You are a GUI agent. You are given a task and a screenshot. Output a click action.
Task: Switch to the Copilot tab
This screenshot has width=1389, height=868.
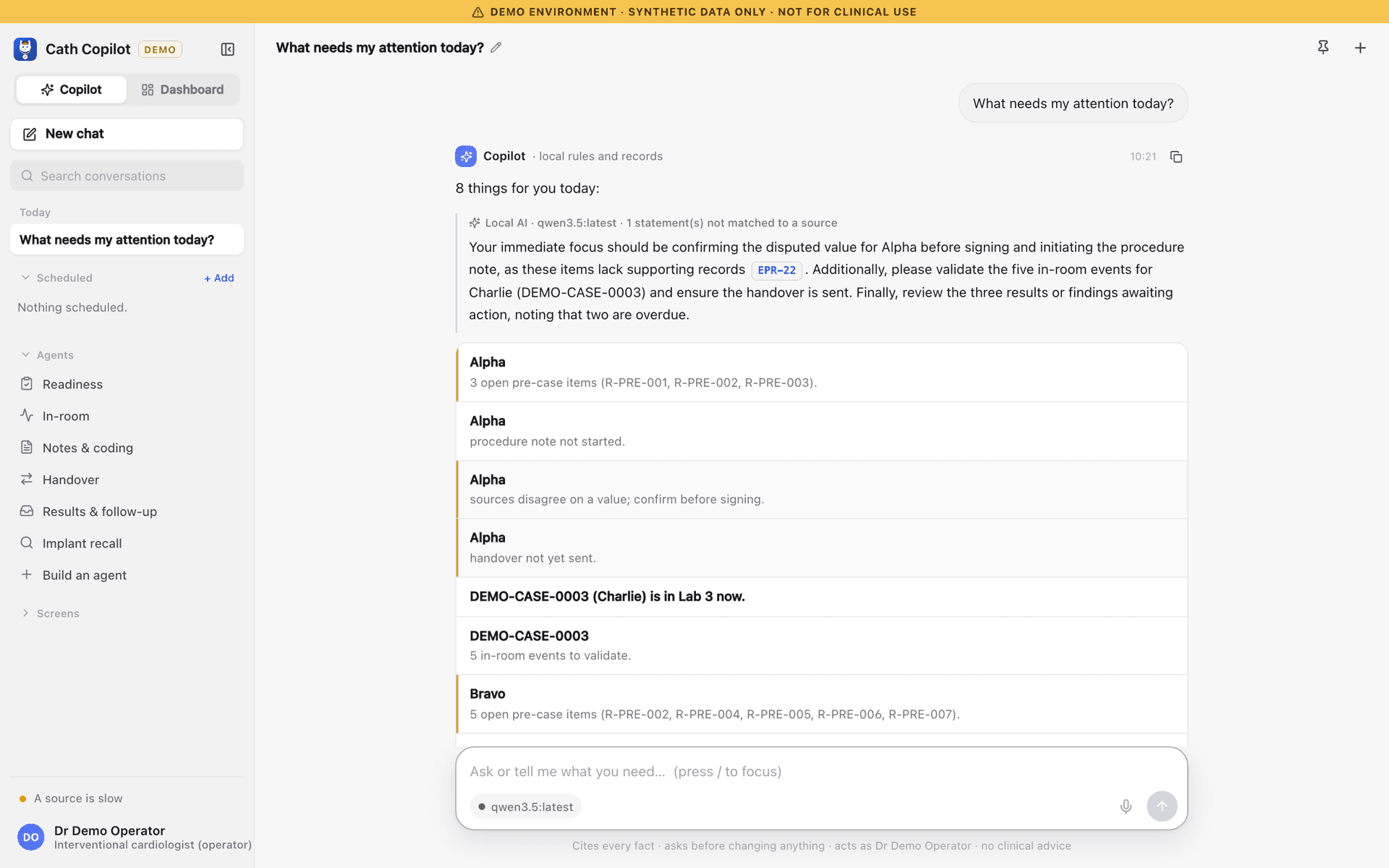[x=71, y=90]
